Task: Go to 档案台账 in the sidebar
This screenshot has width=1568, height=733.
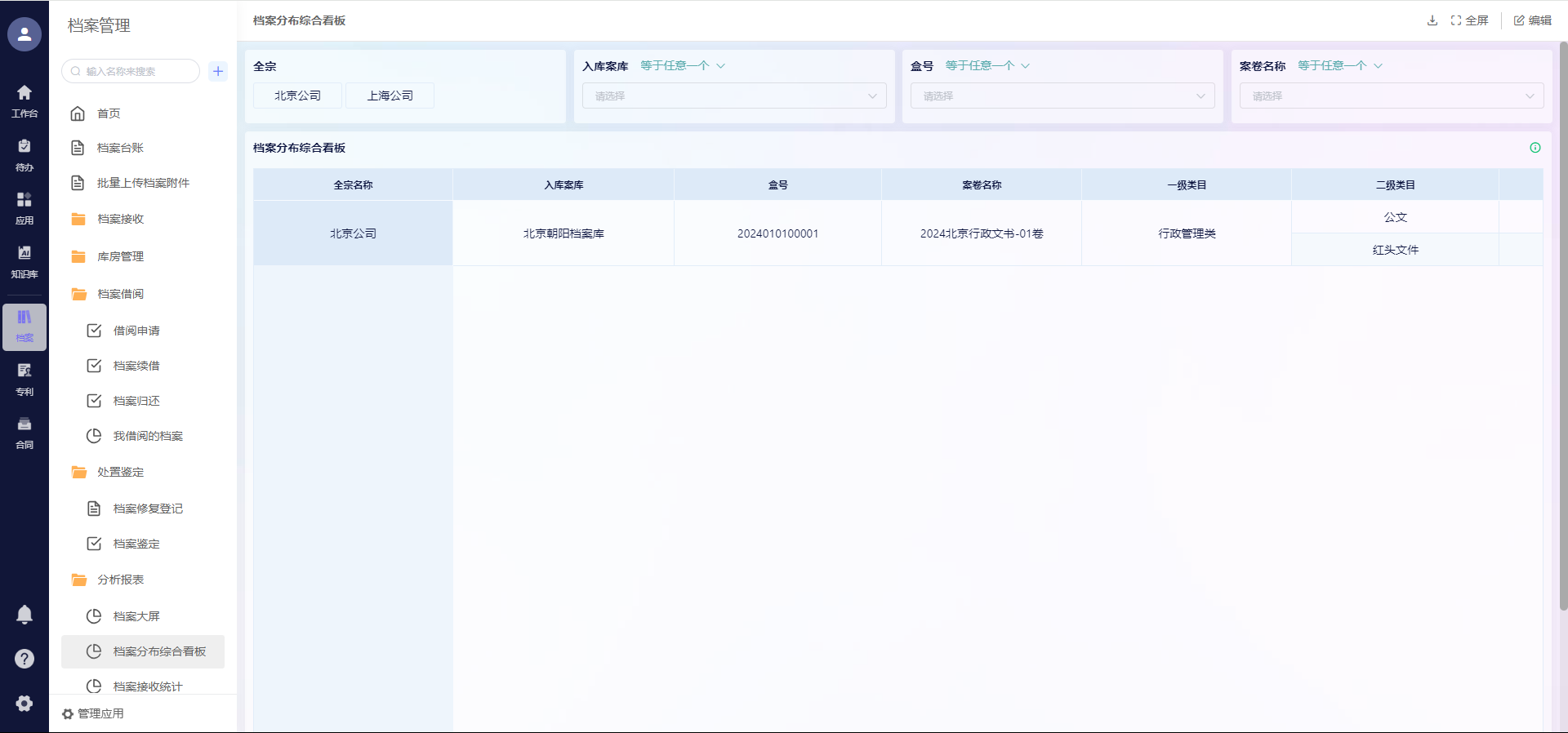Action: (x=120, y=148)
